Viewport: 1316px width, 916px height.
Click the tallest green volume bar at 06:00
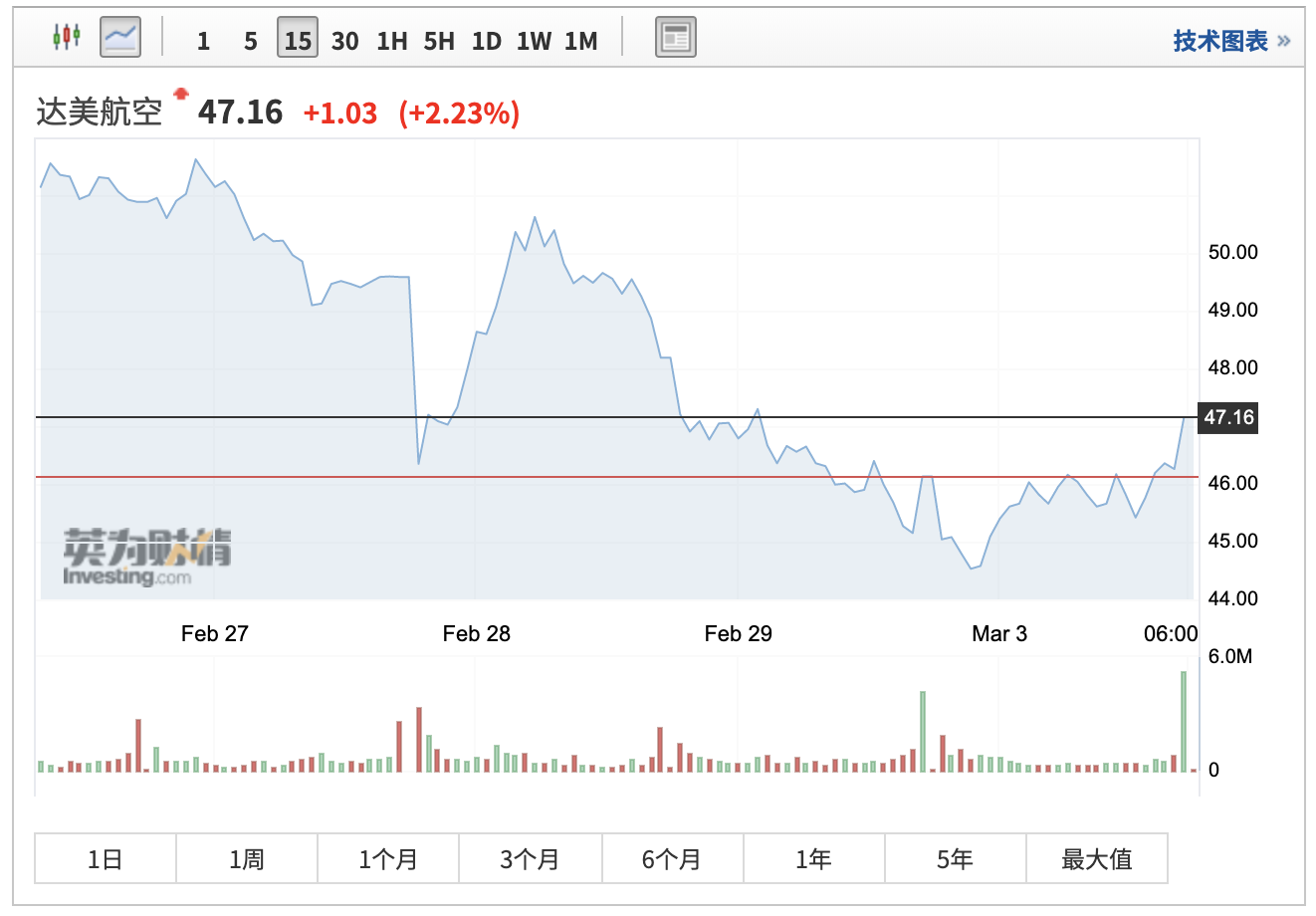point(1184,722)
